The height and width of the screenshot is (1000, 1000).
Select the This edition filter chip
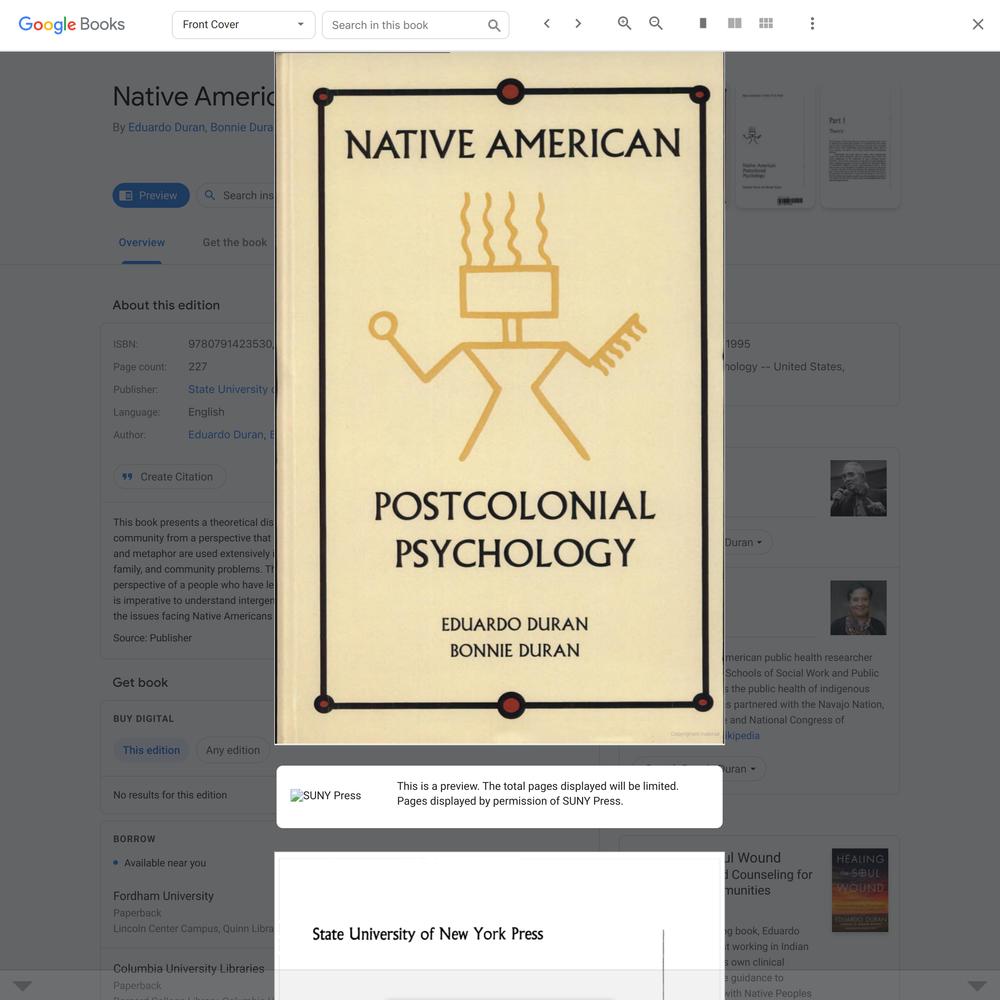pyautogui.click(x=151, y=750)
